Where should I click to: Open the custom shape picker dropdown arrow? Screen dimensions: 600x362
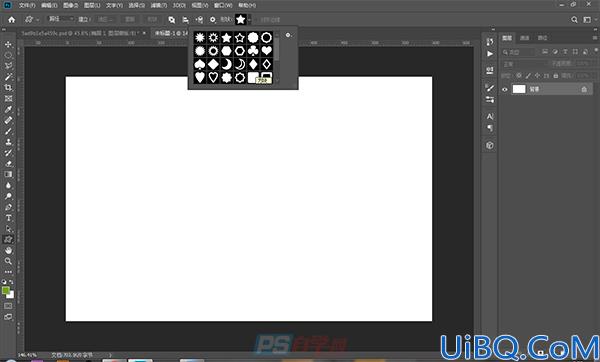pyautogui.click(x=249, y=20)
